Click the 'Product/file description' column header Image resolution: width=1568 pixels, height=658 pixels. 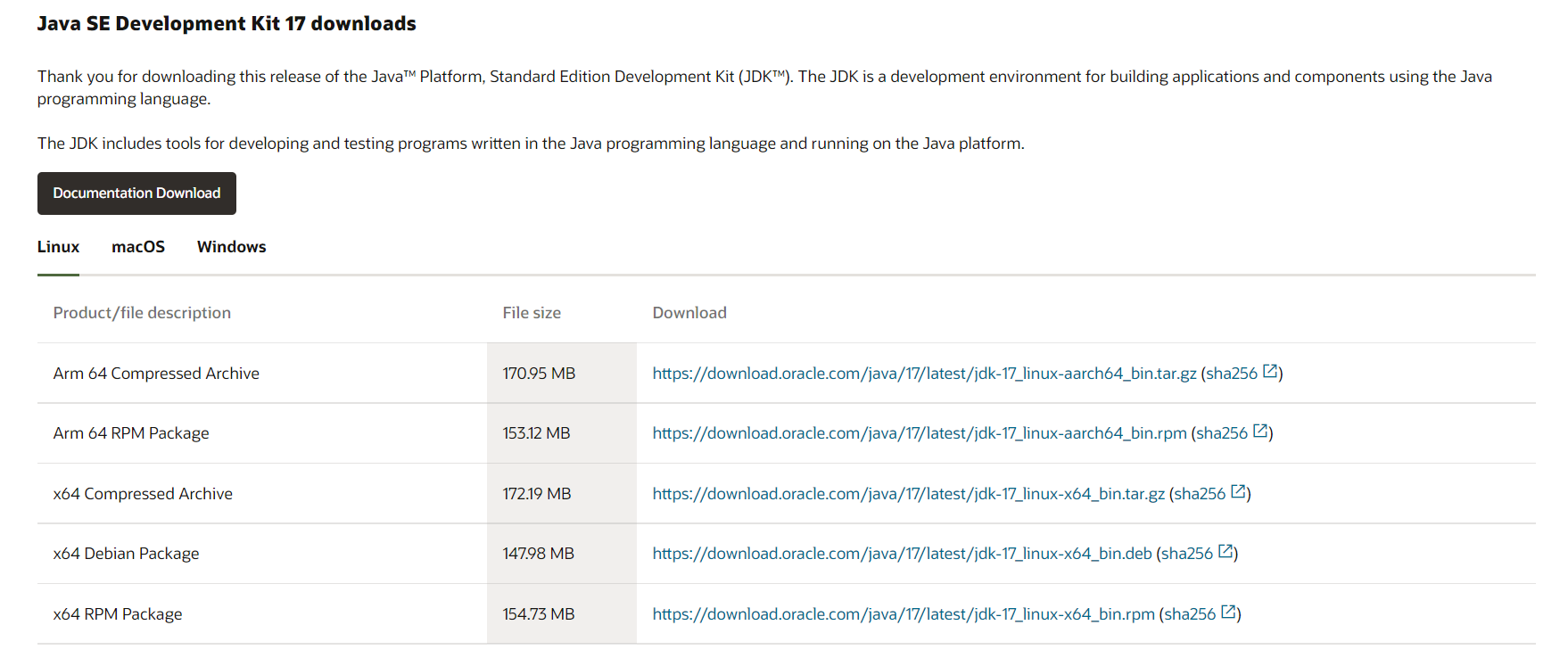click(x=142, y=313)
